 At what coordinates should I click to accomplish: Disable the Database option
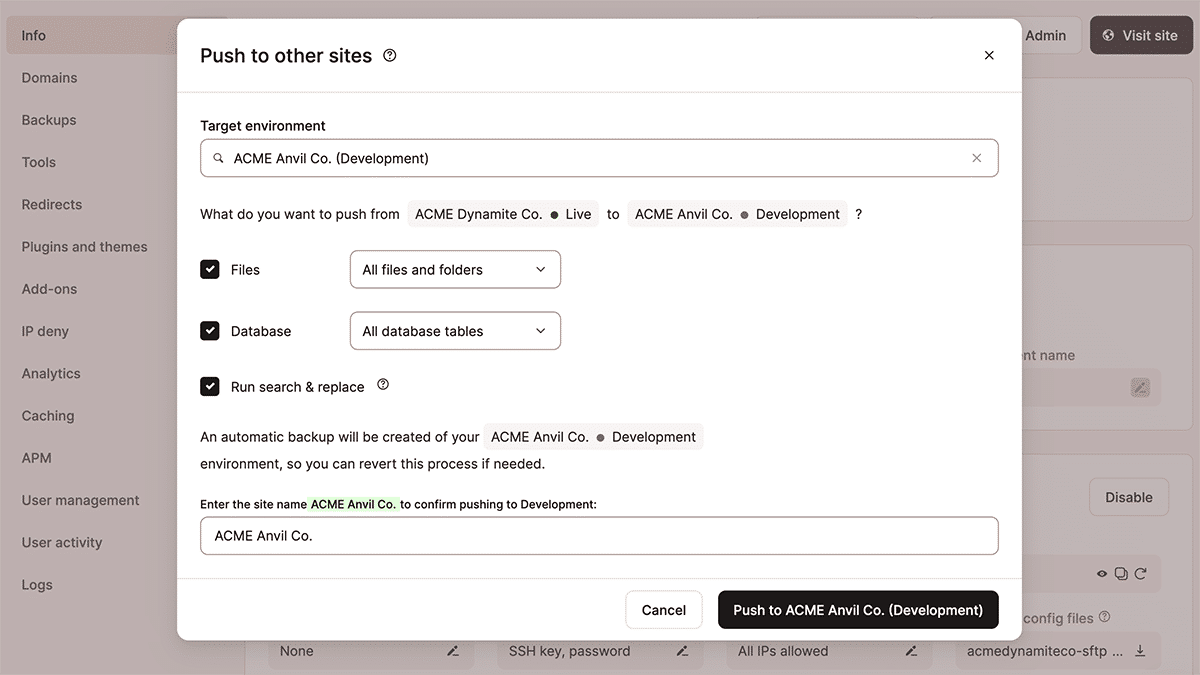click(210, 330)
